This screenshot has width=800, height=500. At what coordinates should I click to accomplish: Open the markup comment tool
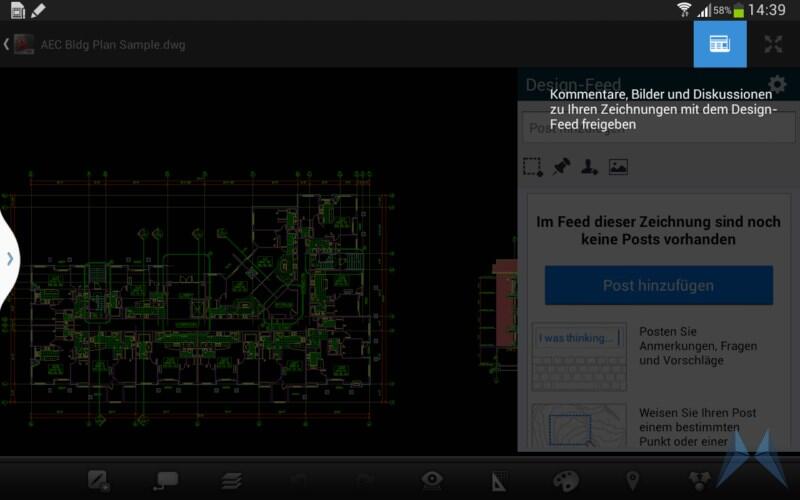point(165,480)
